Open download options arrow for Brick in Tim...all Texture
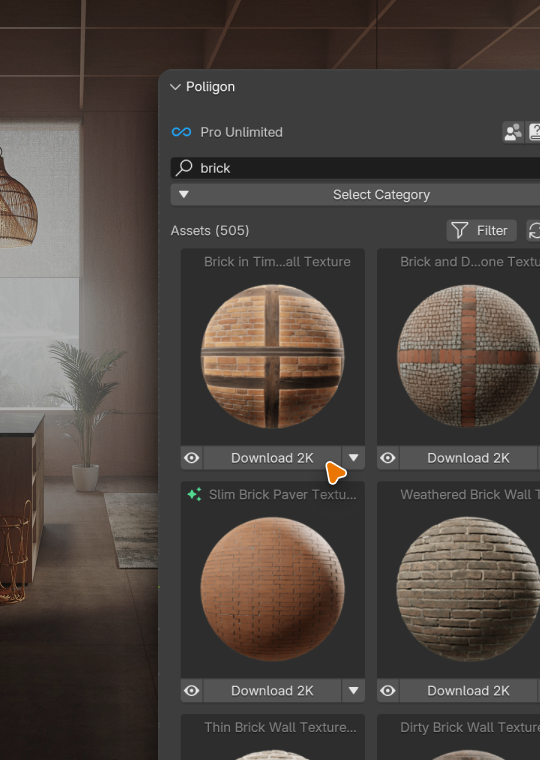Screen dimensions: 540x760 (x=353, y=458)
